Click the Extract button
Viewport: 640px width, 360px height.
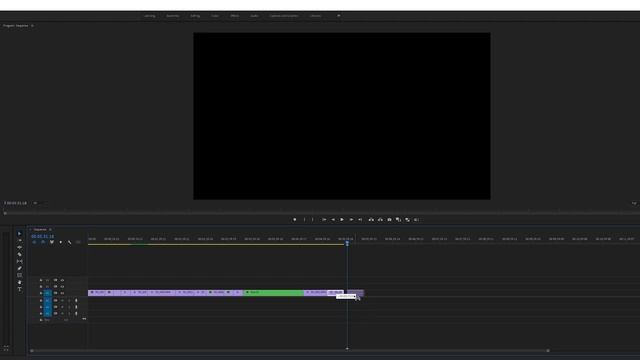point(380,220)
